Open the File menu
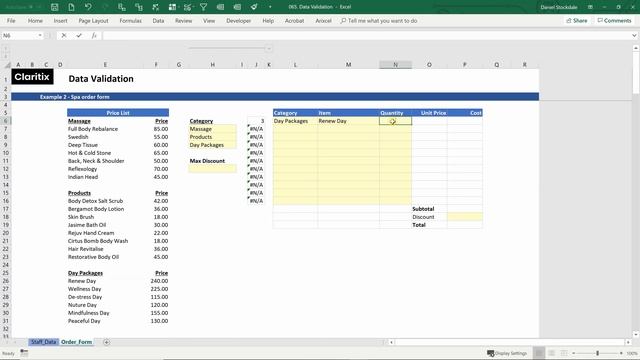This screenshot has width=640, height=360. [x=11, y=20]
